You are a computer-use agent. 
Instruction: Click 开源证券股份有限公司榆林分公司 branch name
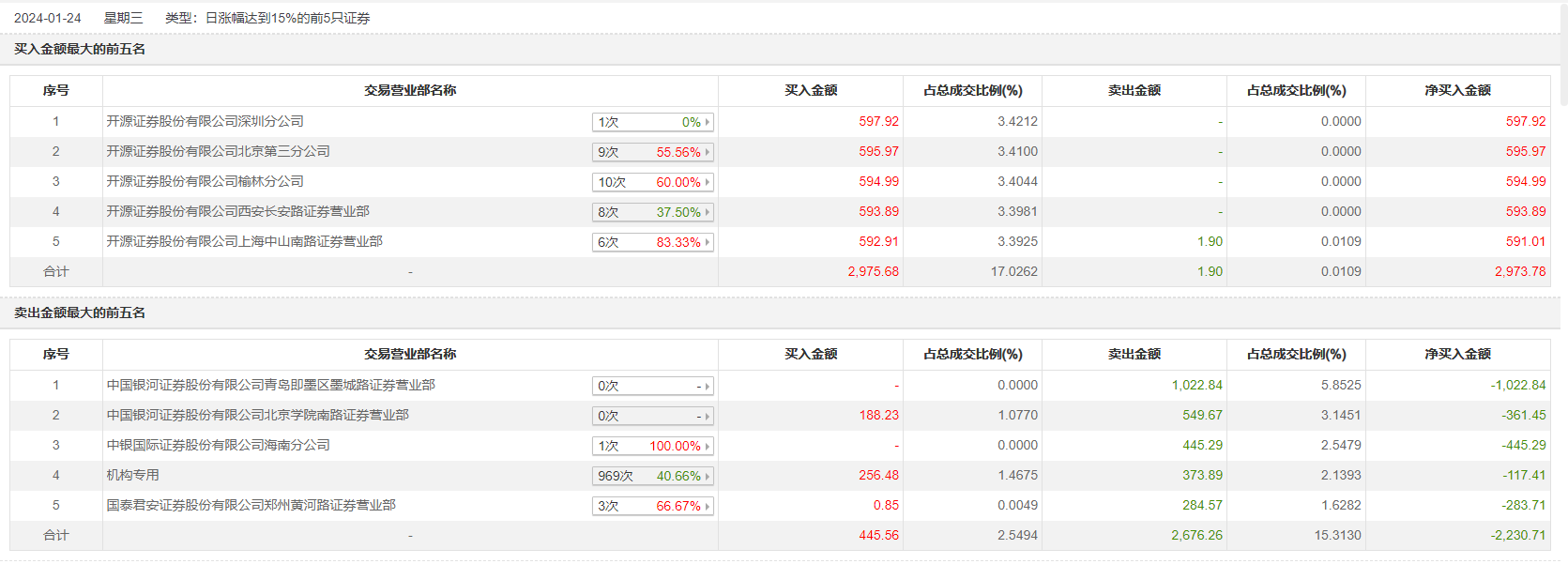(205, 181)
